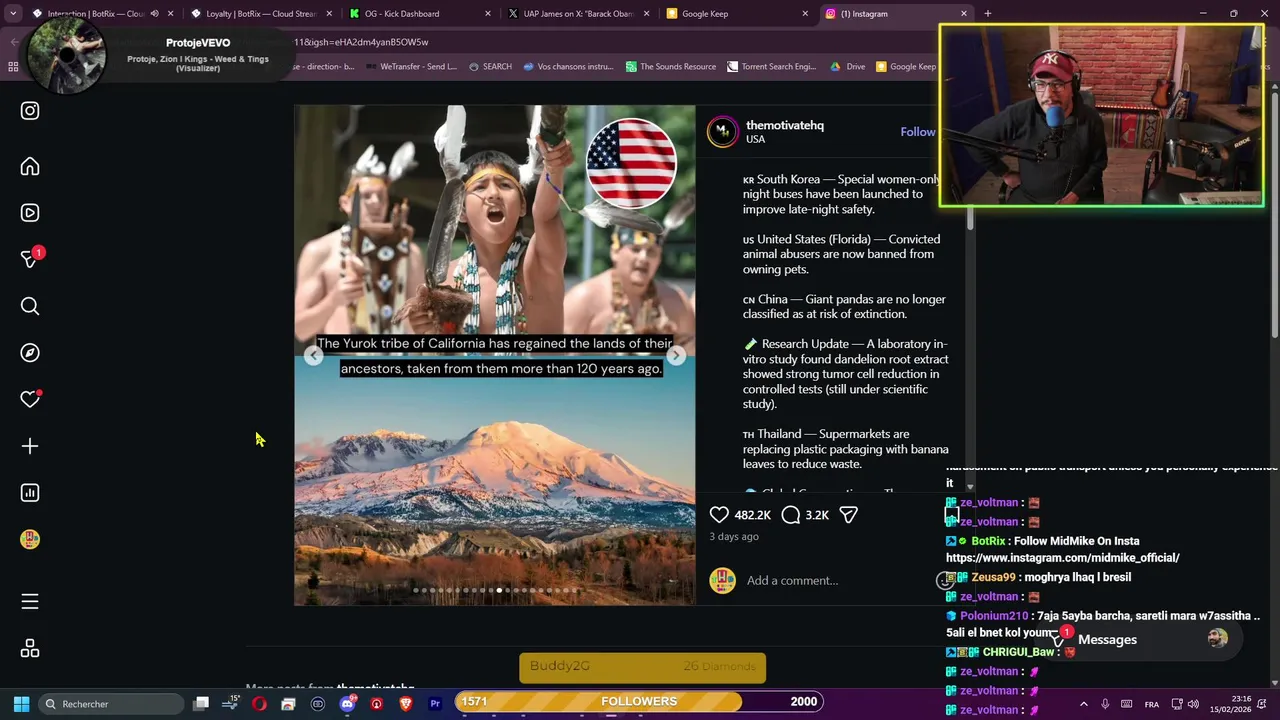Show hidden system tray icons
Screen dimensions: 1280x720
pyautogui.click(x=1083, y=704)
